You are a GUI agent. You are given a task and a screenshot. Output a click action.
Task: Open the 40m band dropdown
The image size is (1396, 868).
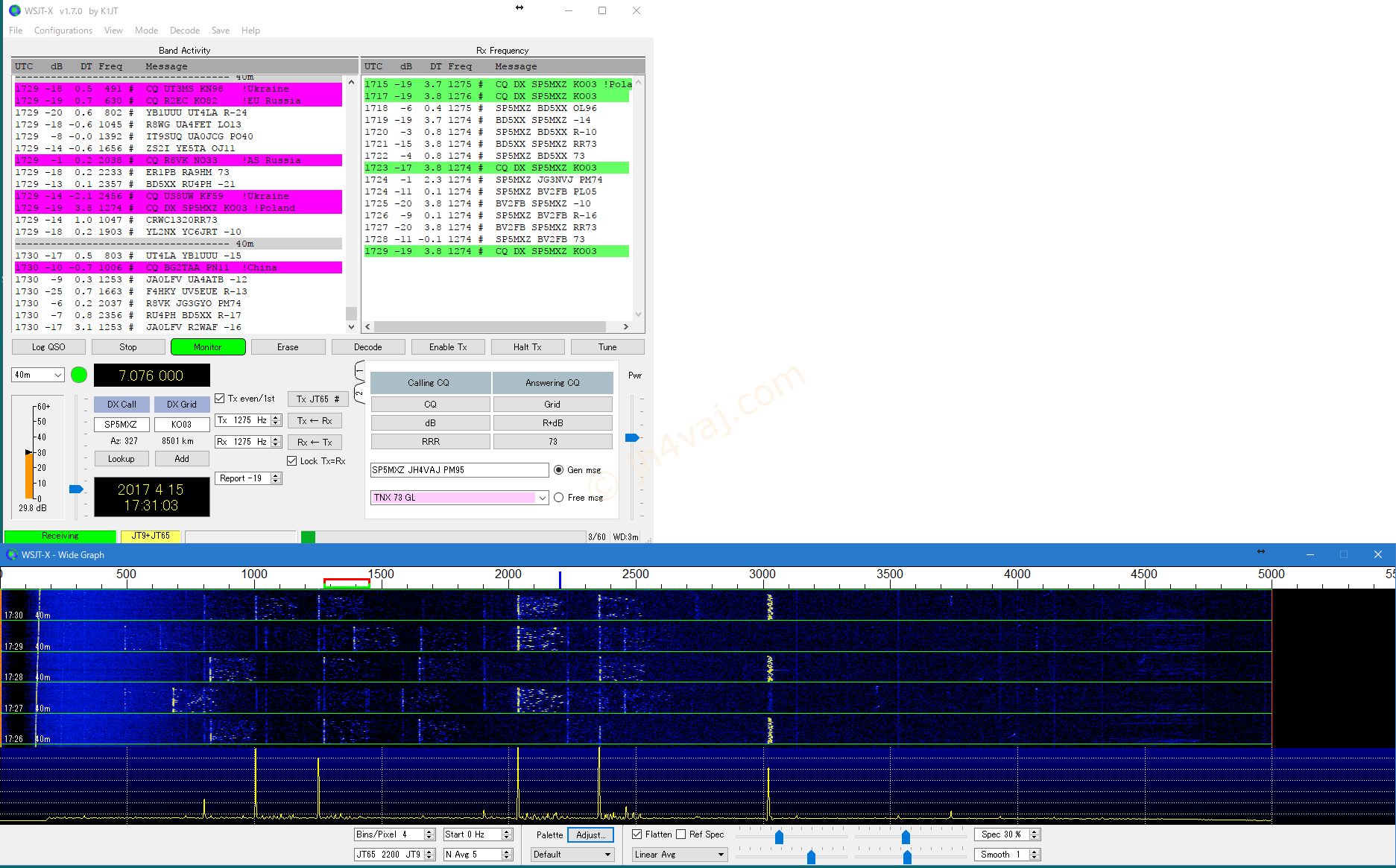(x=37, y=375)
